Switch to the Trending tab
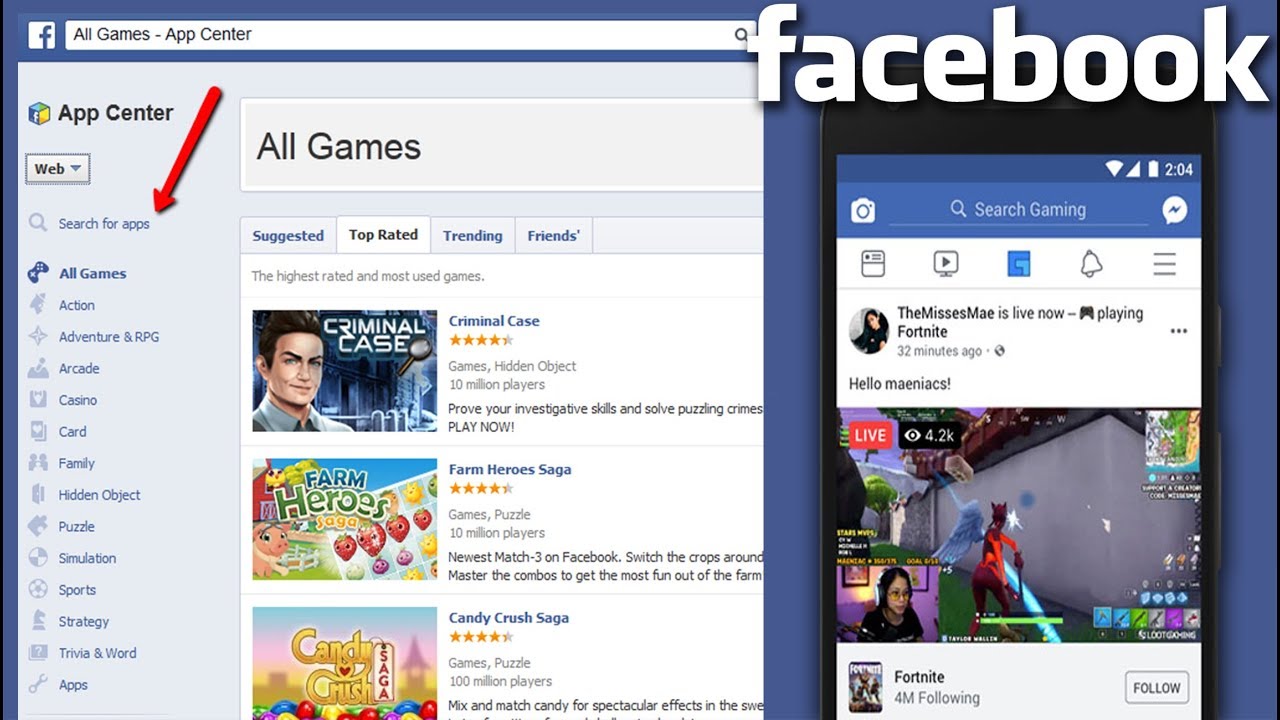Screen dimensions: 1280x720 [473, 236]
